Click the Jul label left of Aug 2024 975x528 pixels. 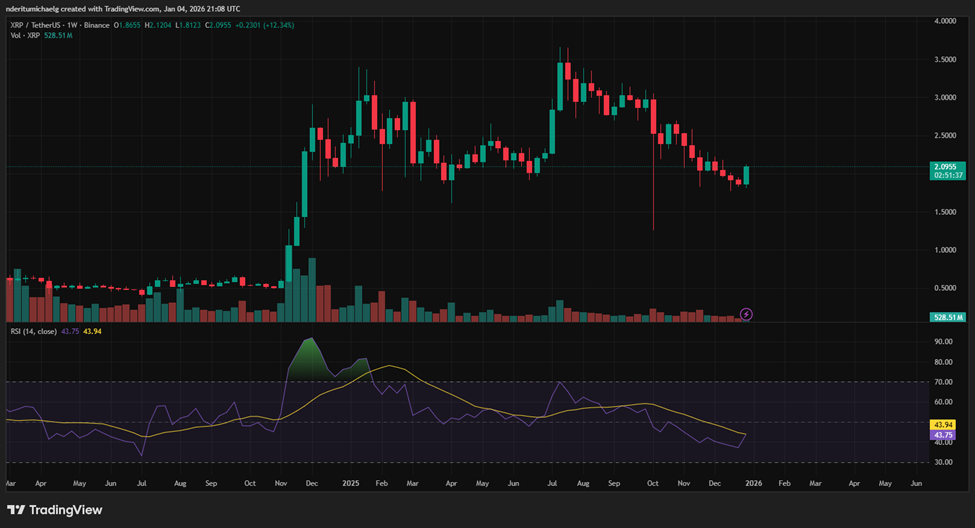[142, 482]
